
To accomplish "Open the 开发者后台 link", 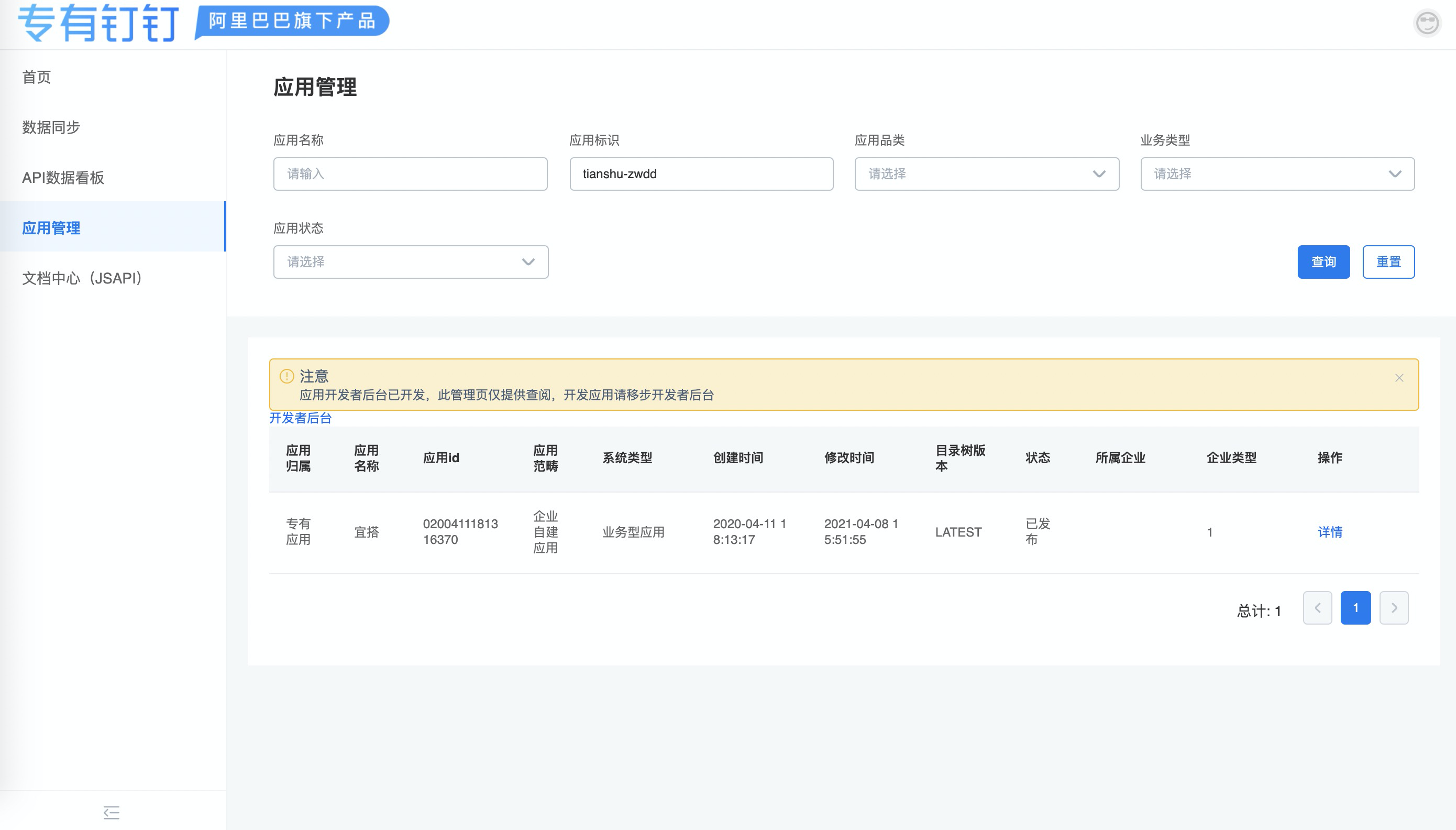I will (x=300, y=418).
